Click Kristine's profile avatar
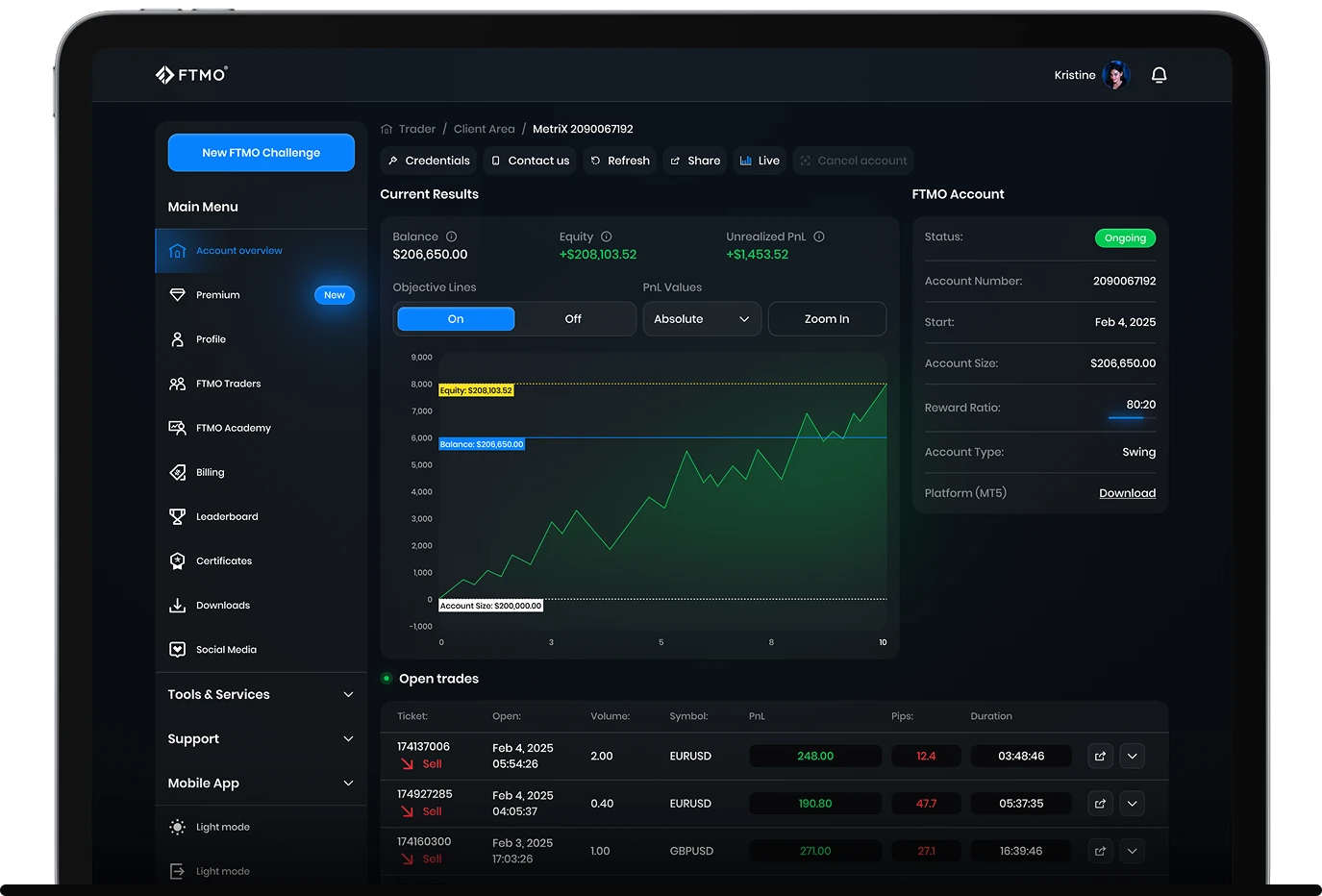 (x=1116, y=75)
